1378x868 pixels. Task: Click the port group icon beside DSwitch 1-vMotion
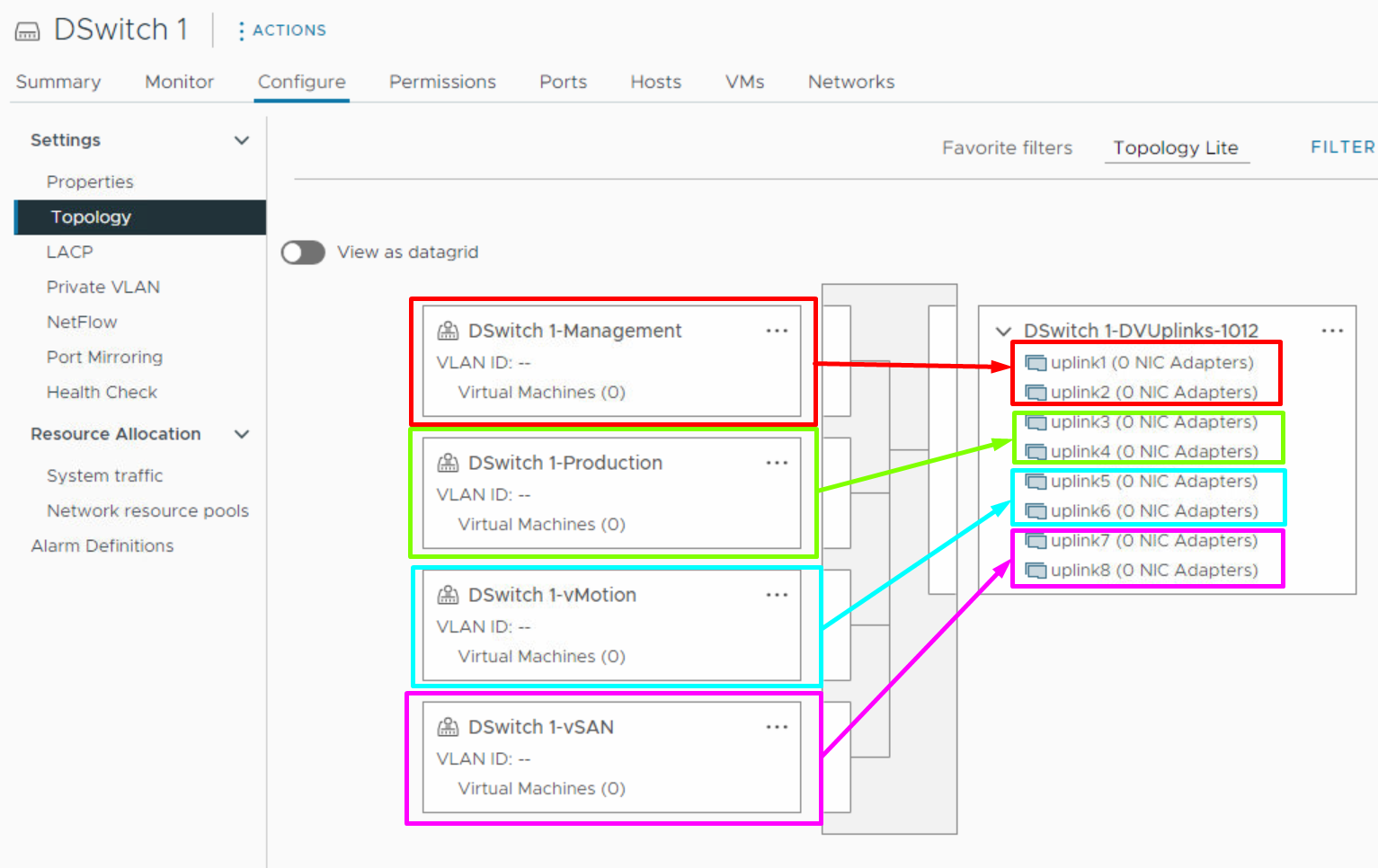tap(448, 595)
